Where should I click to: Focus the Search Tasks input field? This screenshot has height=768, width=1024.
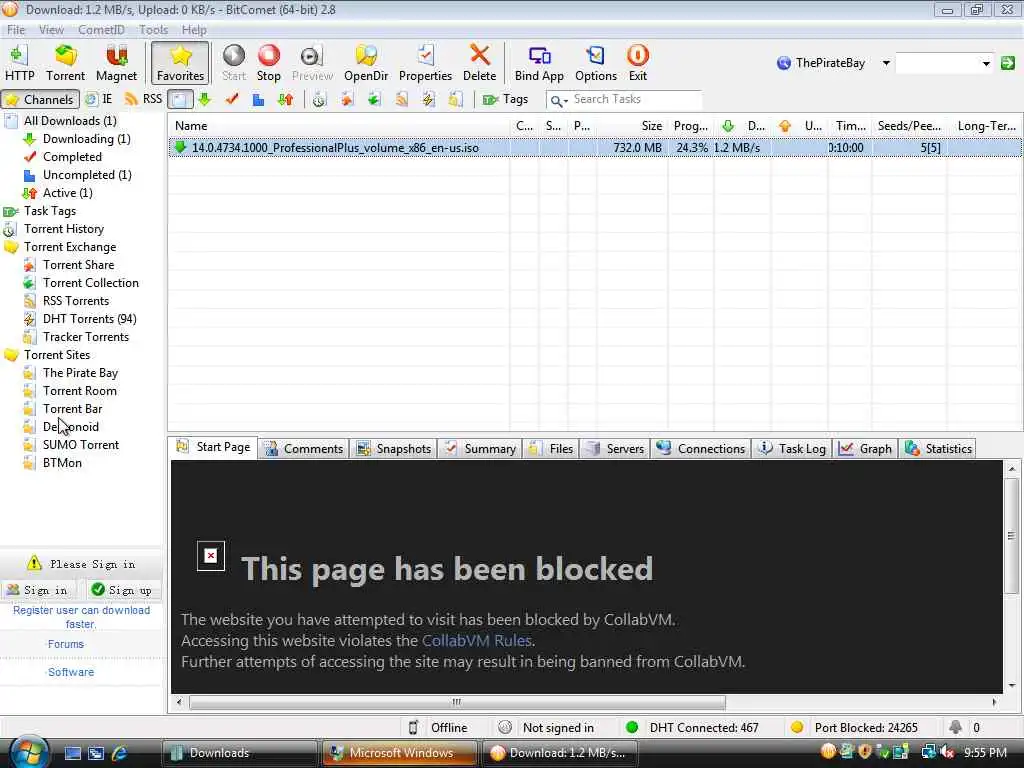coord(635,99)
